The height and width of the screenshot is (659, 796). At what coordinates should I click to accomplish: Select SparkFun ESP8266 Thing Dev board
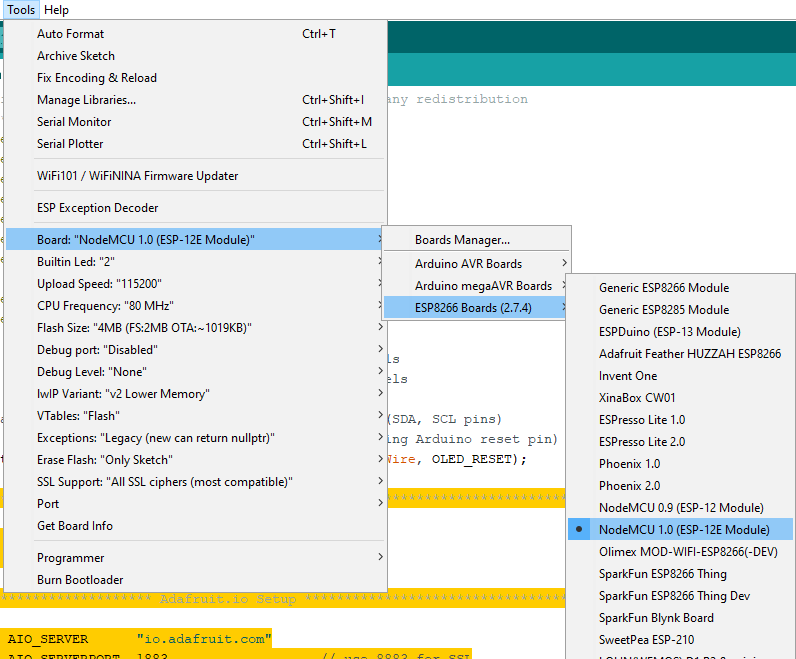point(680,596)
